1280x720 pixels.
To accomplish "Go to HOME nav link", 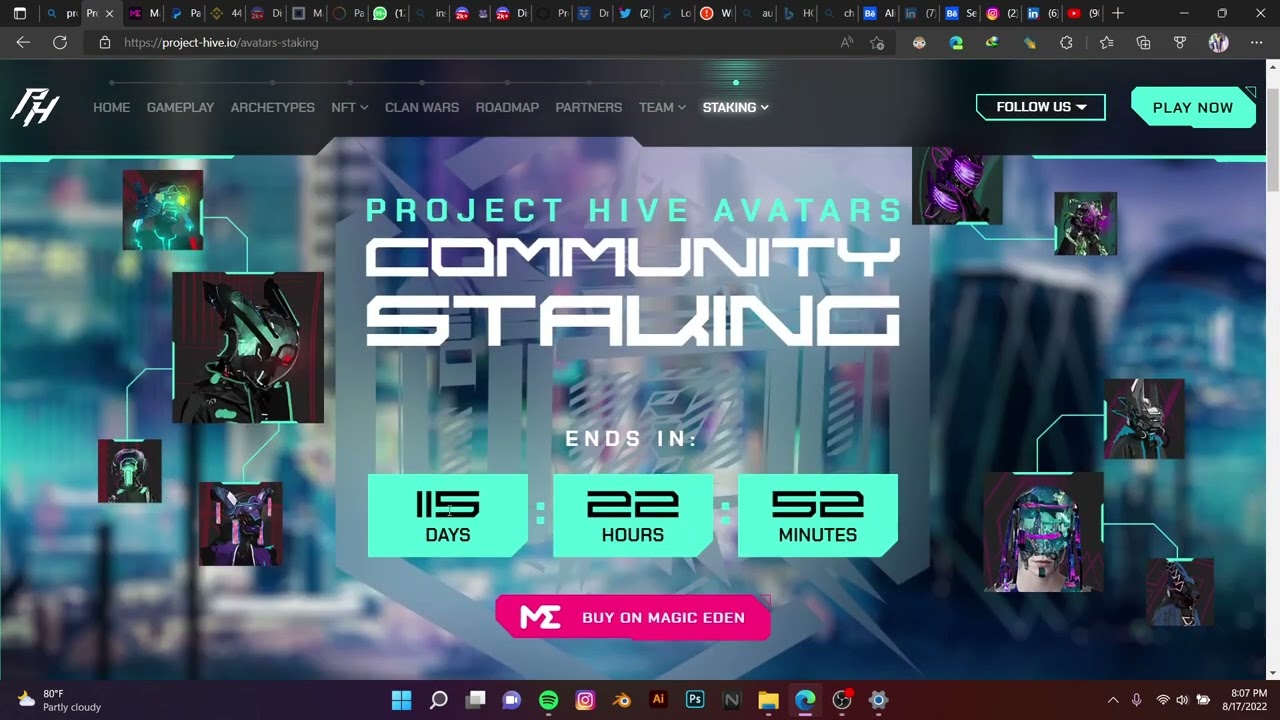I will pos(111,107).
